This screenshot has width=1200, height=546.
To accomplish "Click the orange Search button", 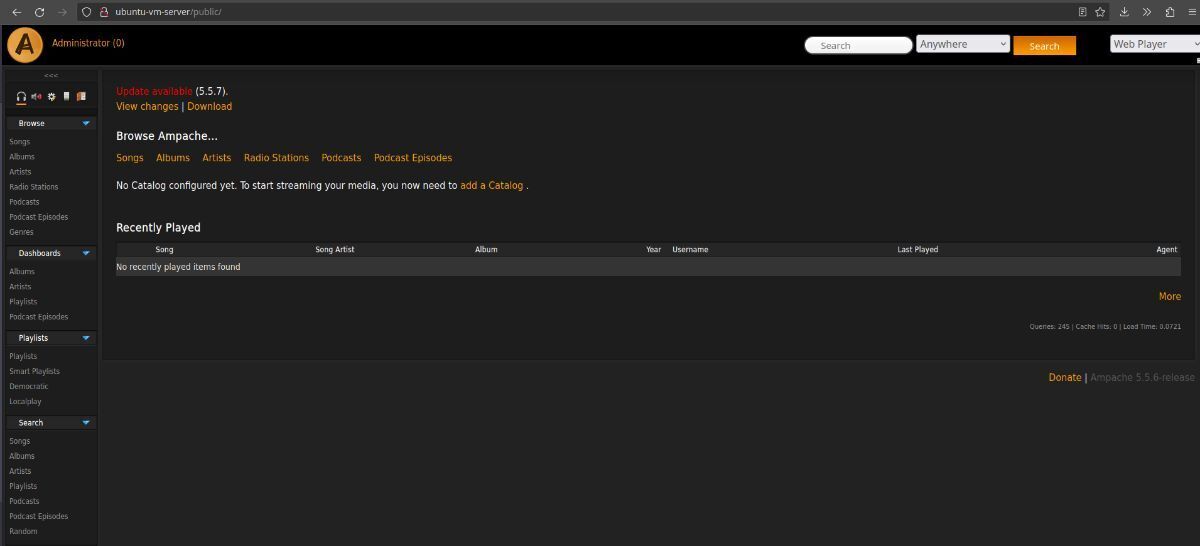I will coord(1044,46).
